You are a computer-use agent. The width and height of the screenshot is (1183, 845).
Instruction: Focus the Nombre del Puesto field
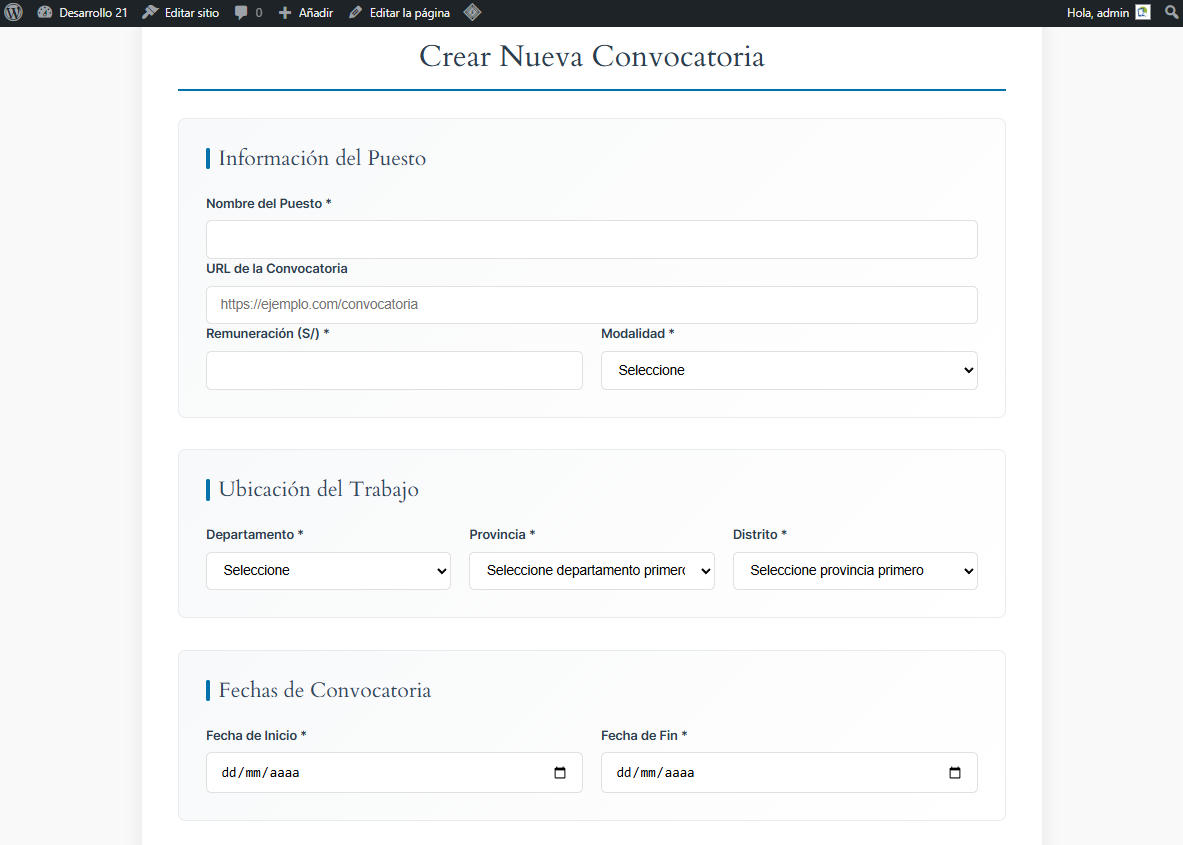[591, 240]
